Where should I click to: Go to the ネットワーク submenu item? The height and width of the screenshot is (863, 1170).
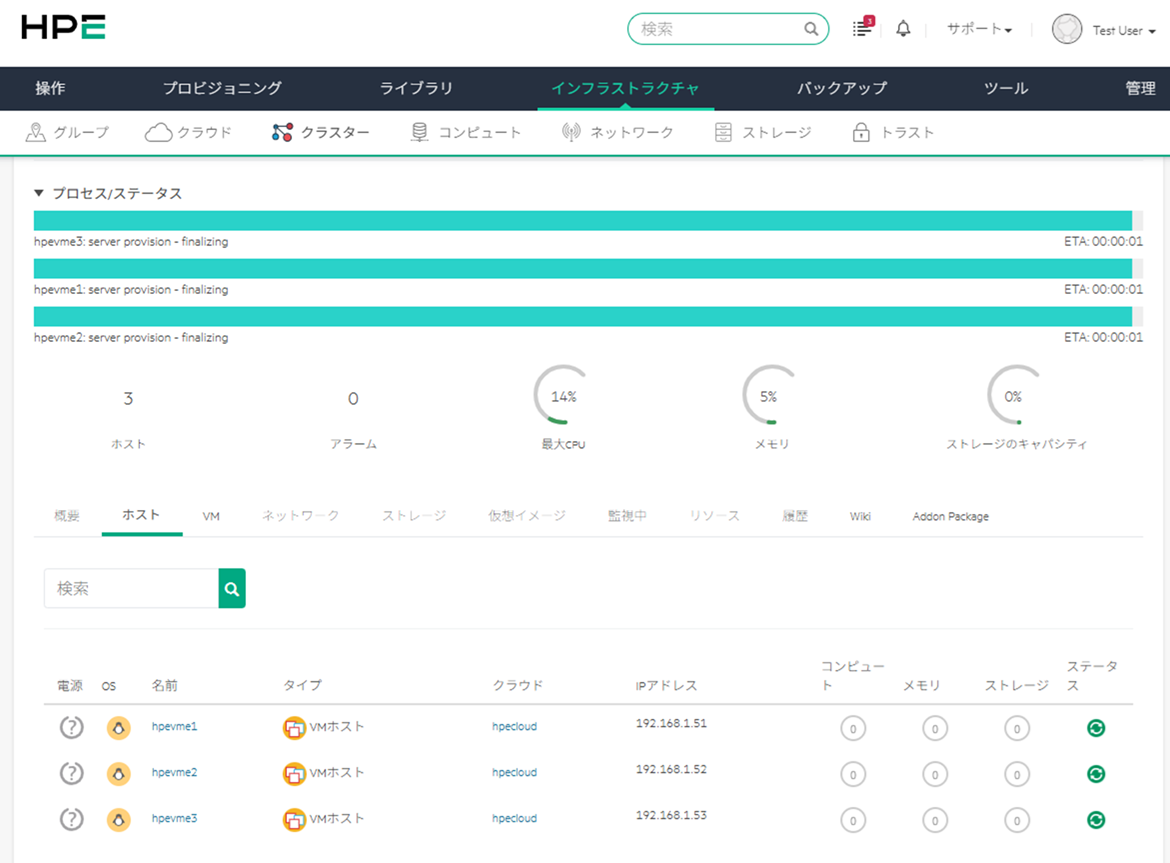click(x=618, y=132)
